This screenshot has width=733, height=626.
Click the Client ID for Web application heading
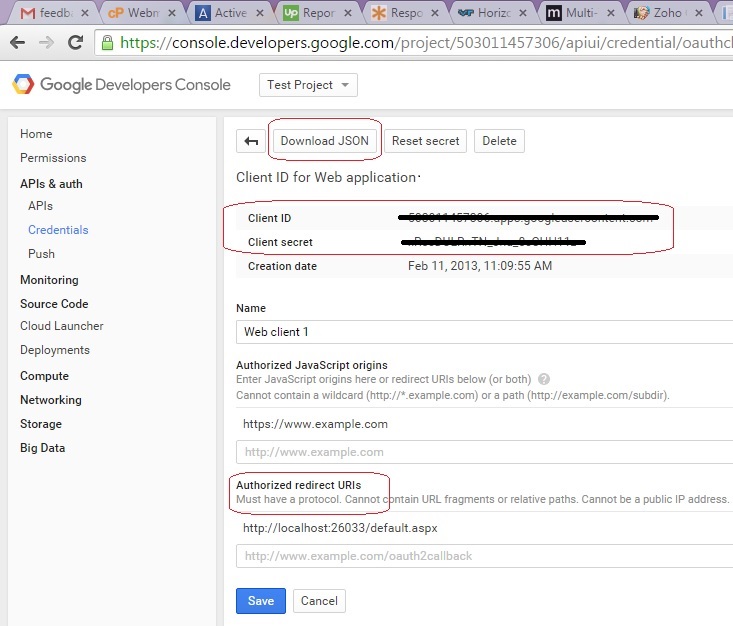326,177
